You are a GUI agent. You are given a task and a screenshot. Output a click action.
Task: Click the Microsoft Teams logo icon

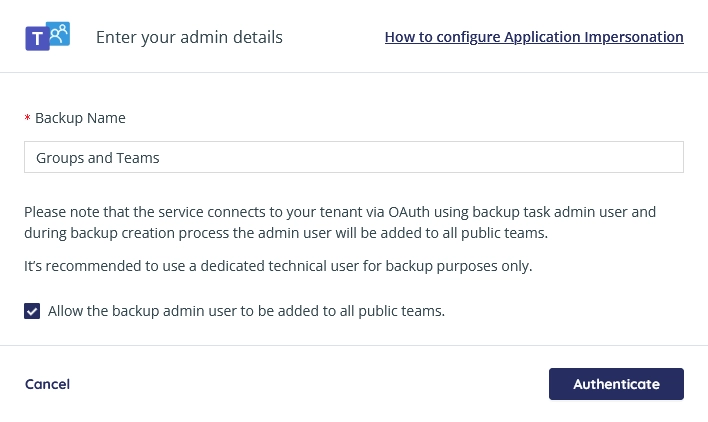click(x=47, y=36)
